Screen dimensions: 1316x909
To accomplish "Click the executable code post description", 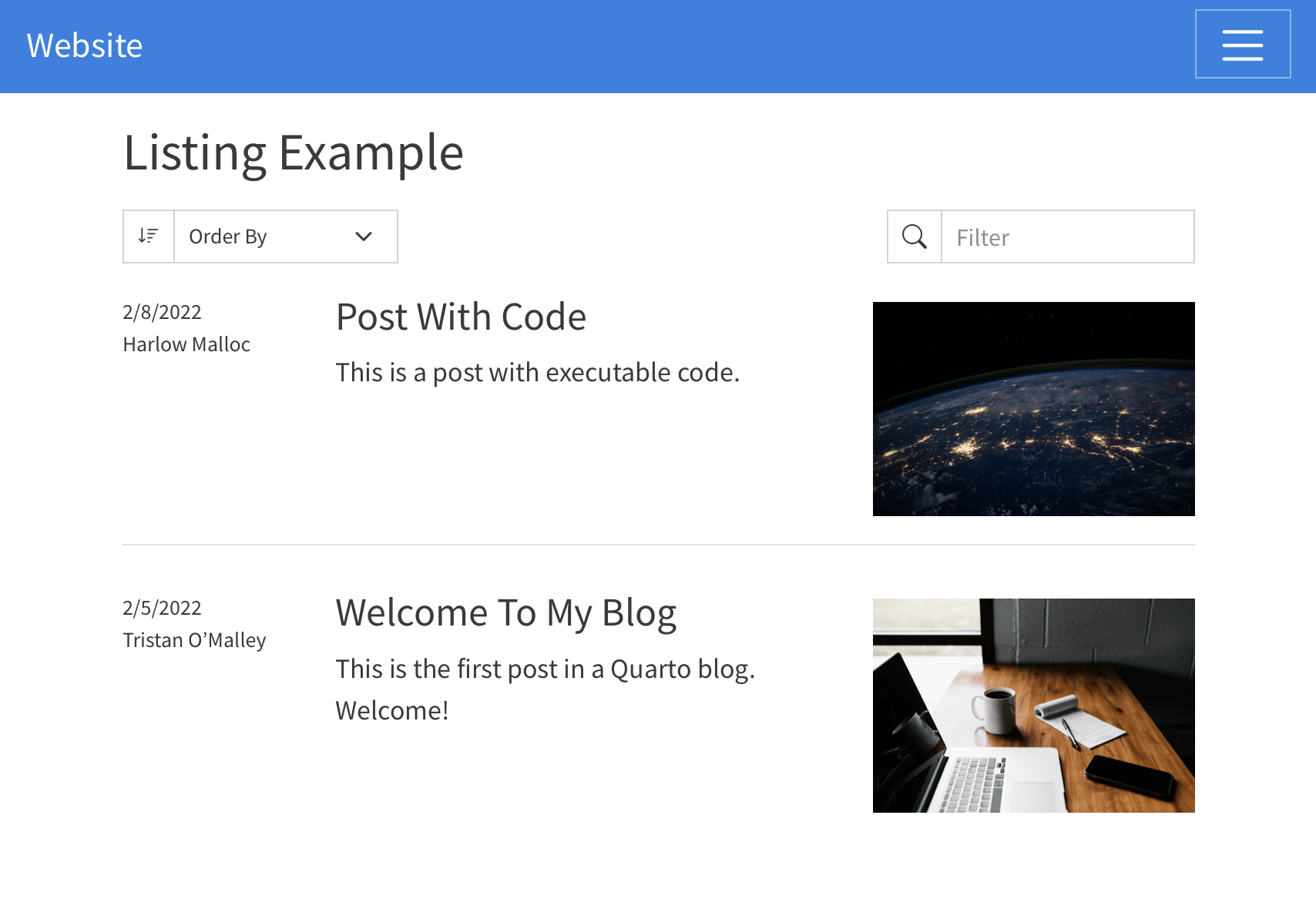I will click(x=537, y=373).
